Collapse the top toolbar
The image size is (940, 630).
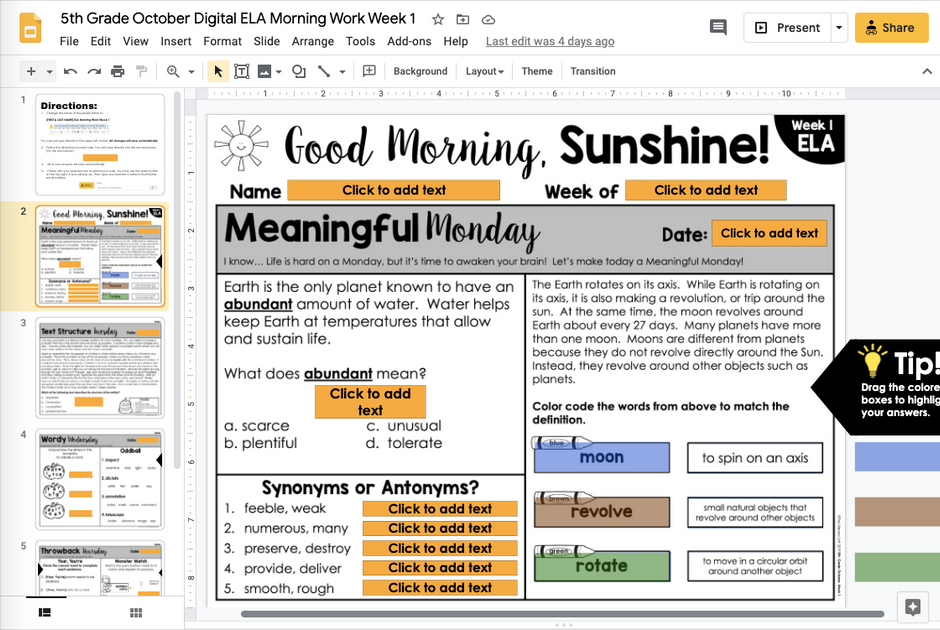(x=925, y=71)
